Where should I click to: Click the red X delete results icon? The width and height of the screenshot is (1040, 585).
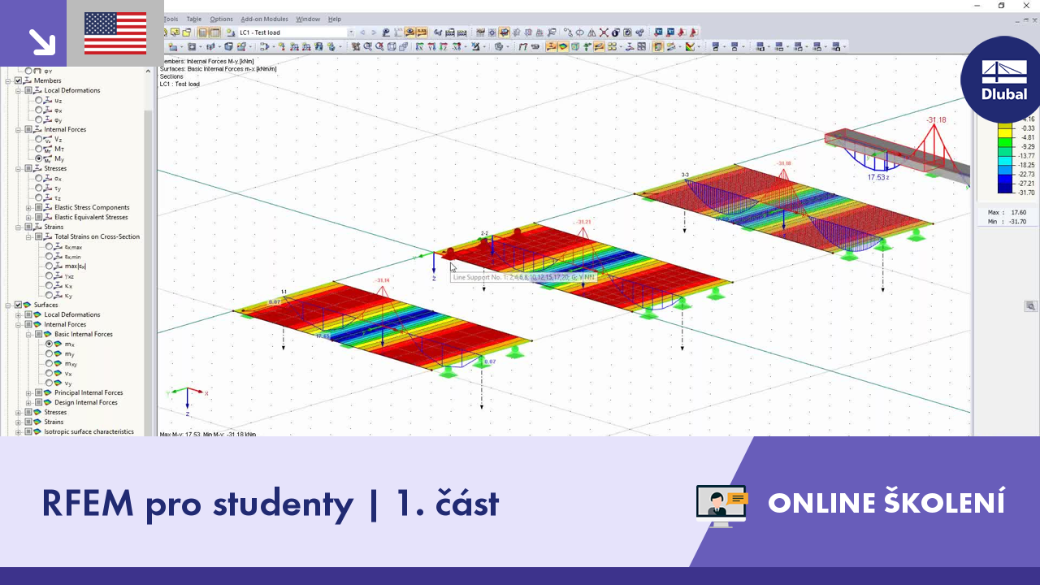point(604,32)
